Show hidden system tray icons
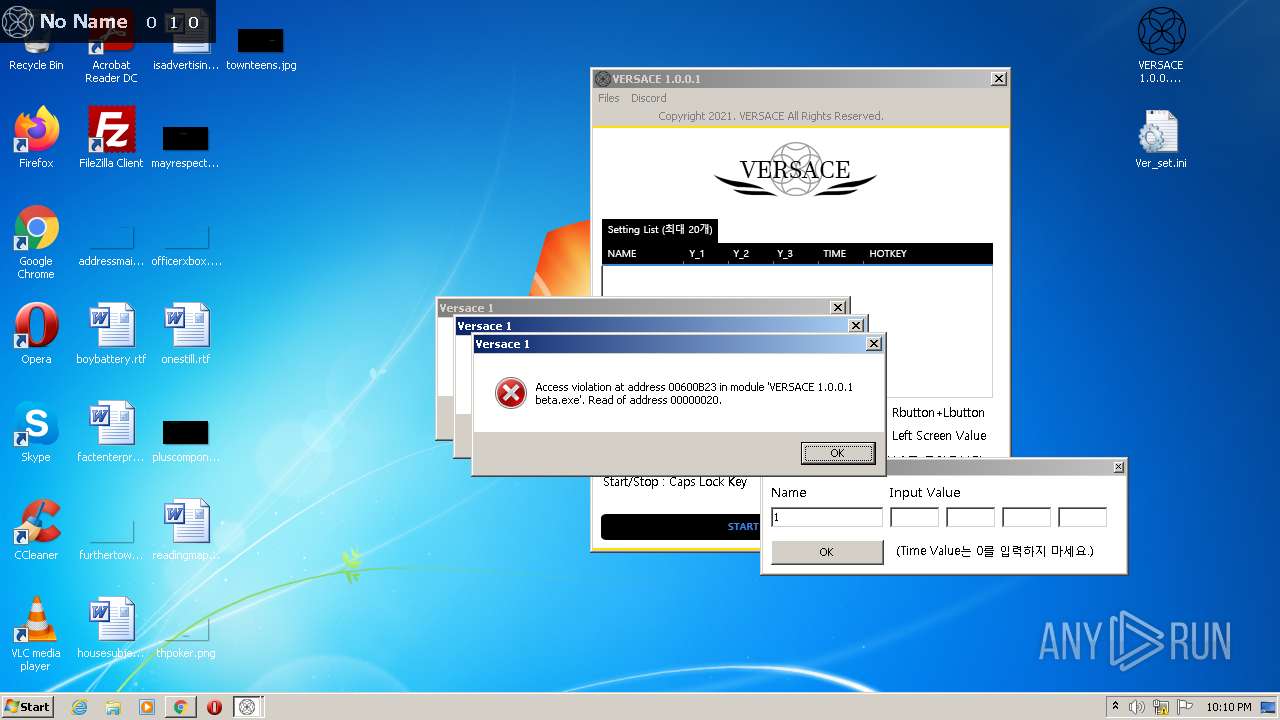Image resolution: width=1280 pixels, height=720 pixels. [1115, 707]
